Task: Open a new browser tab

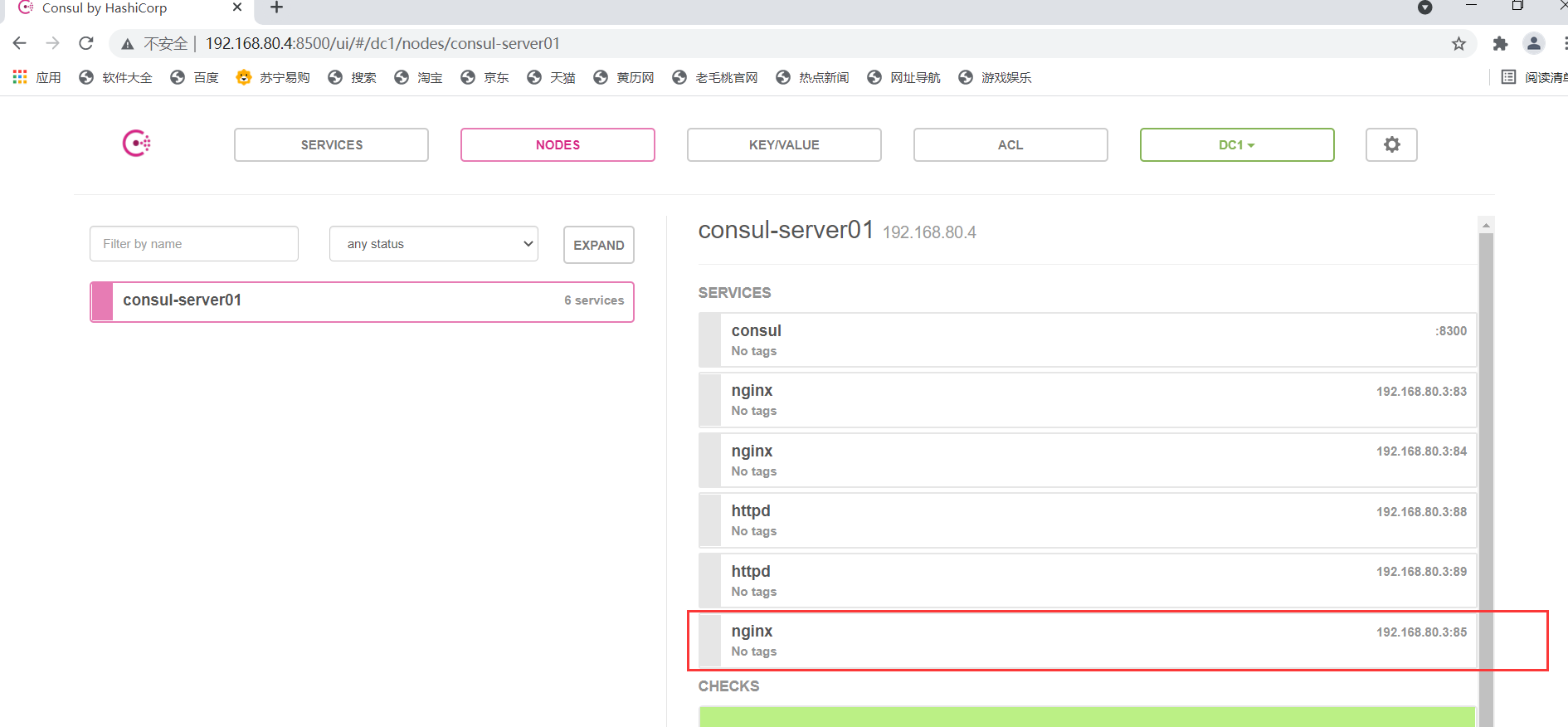Action: (277, 7)
